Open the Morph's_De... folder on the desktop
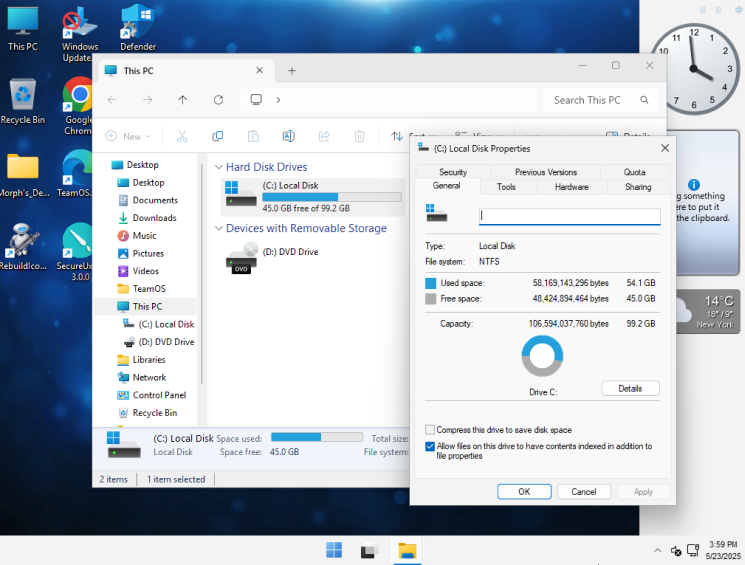Image resolution: width=745 pixels, height=565 pixels. [22, 175]
